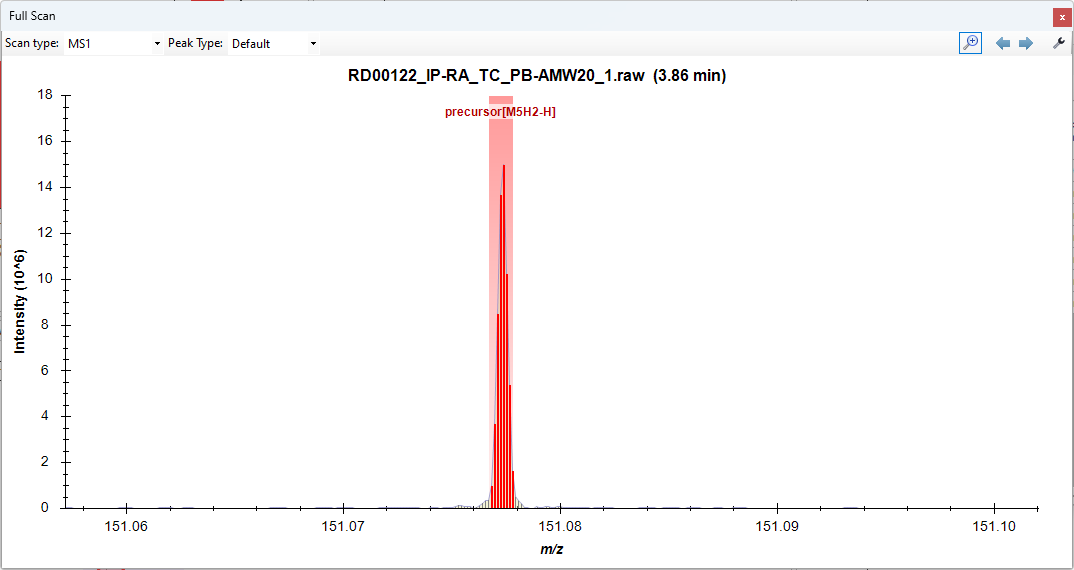Click the Scan type dropdown arrow
The image size is (1074, 570).
pos(157,44)
